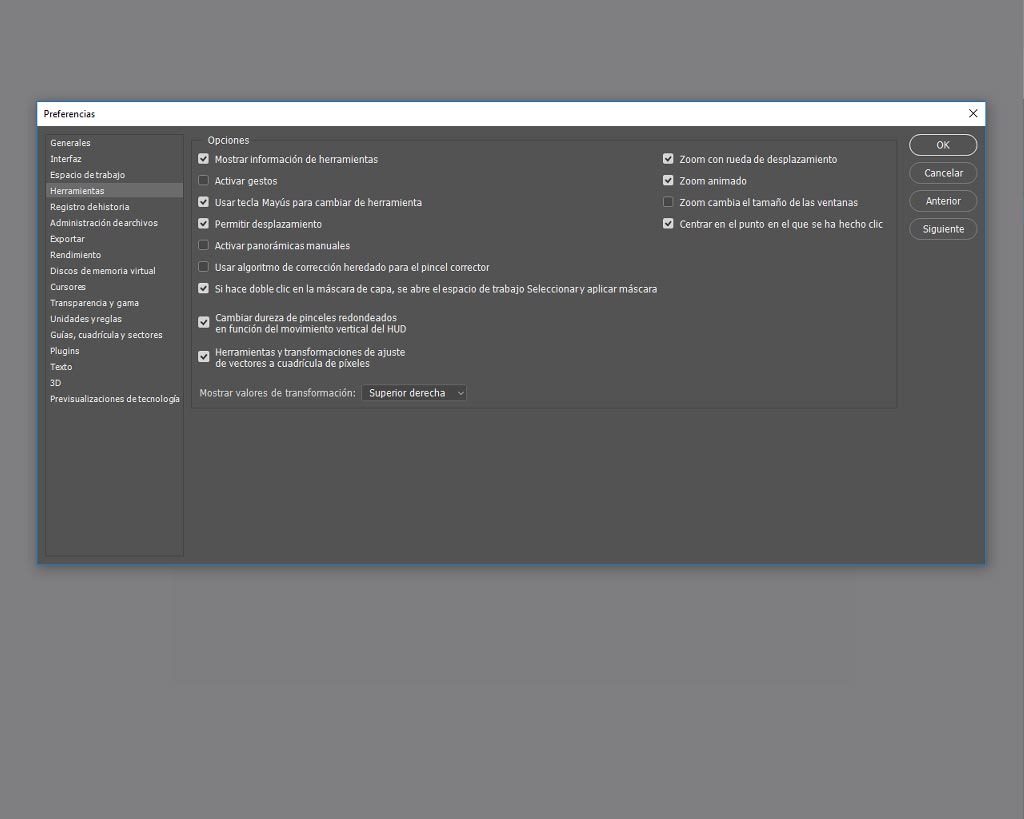1024x819 pixels.
Task: Check Usar algoritmo de corrección heredado
Action: (203, 266)
